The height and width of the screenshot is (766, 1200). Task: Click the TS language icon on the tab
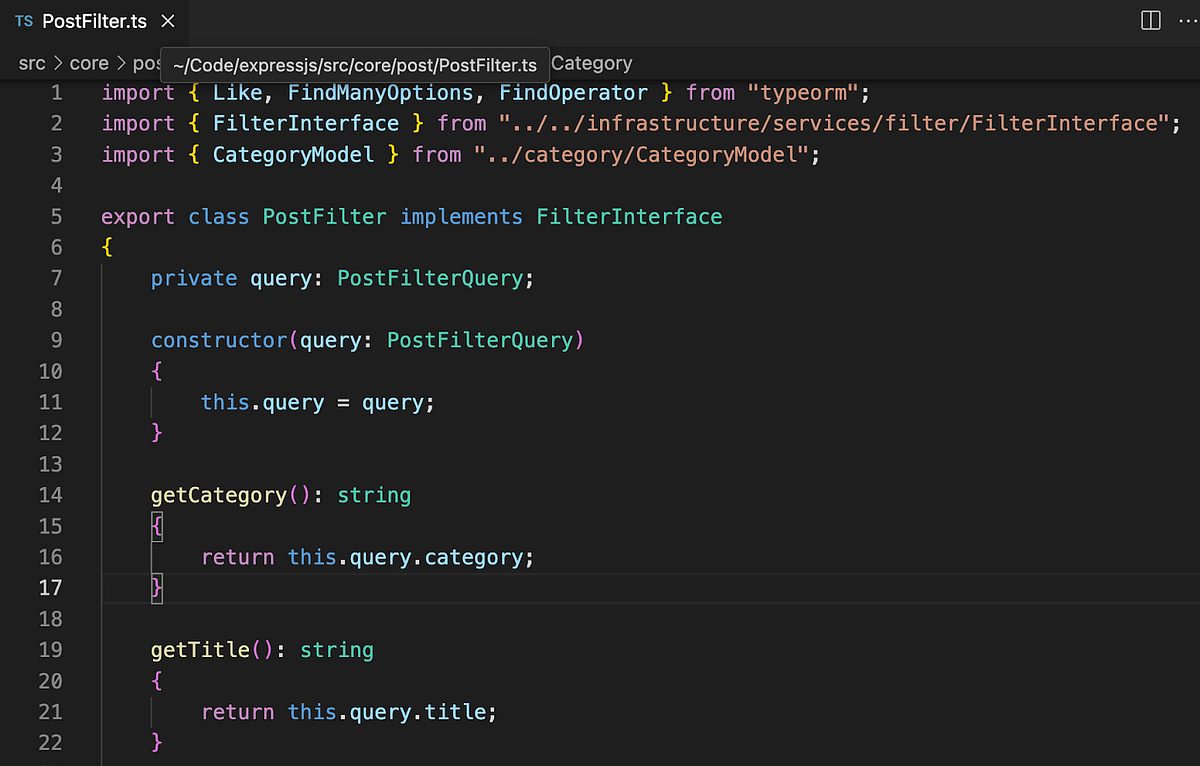click(25, 20)
